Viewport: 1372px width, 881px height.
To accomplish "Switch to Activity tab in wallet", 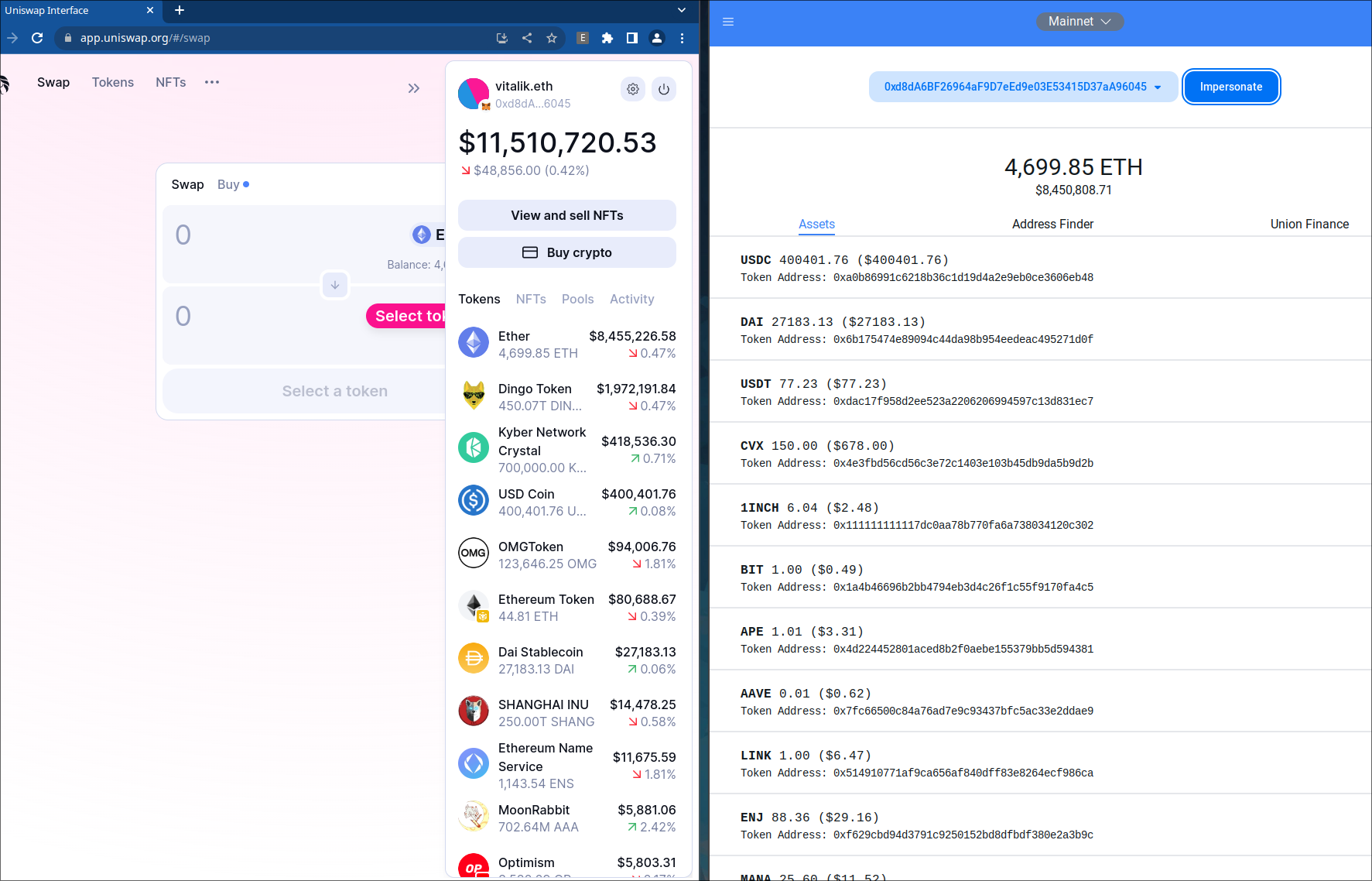I will pyautogui.click(x=632, y=299).
